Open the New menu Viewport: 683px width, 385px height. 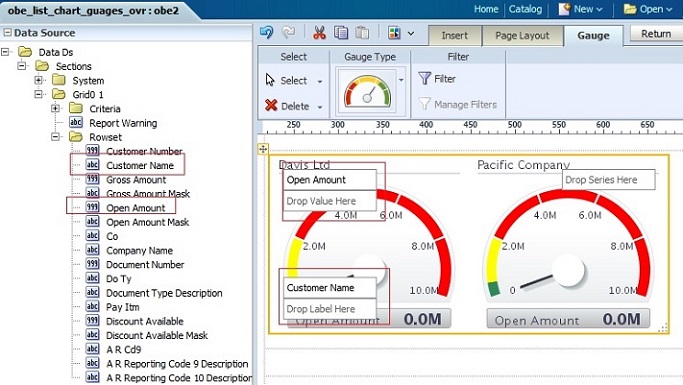pos(581,9)
